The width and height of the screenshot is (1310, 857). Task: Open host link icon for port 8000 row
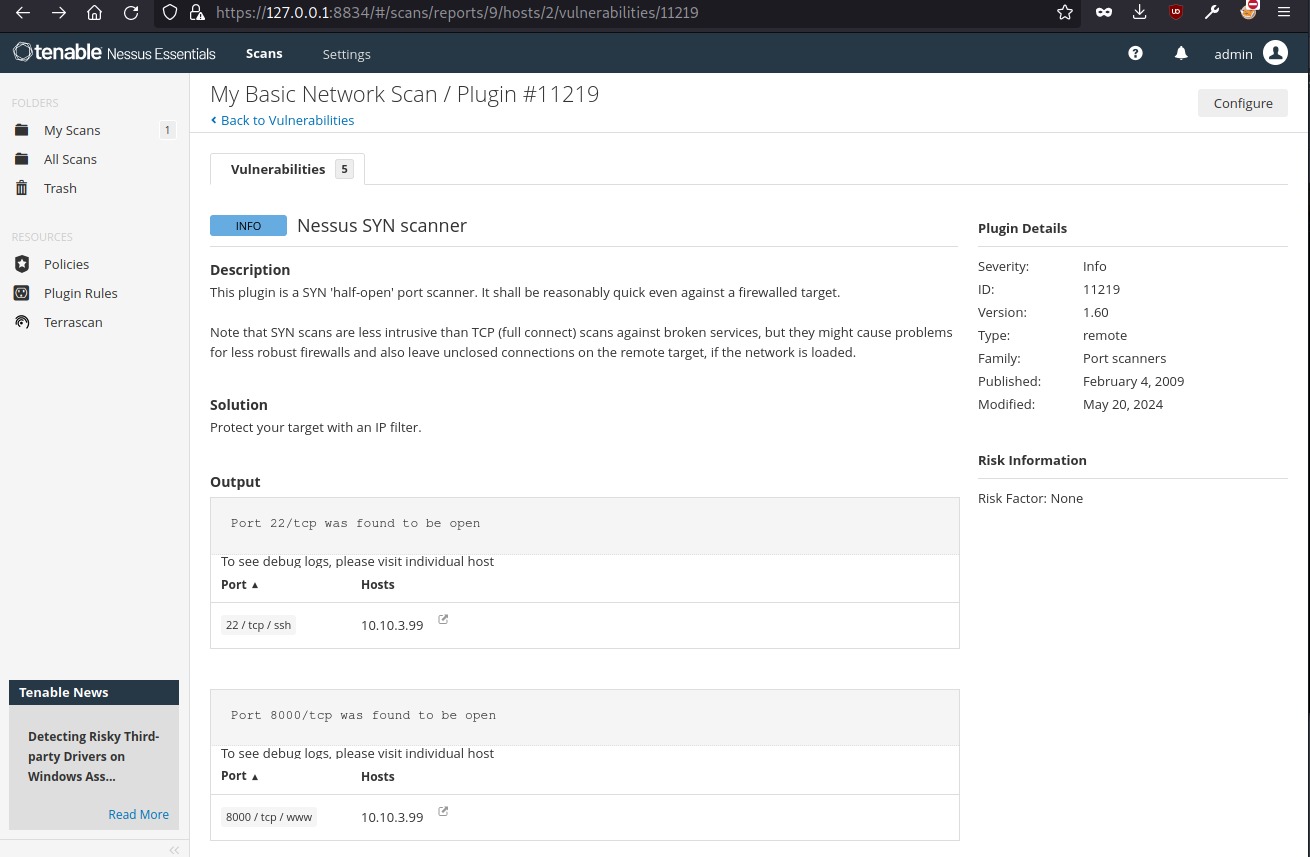click(443, 812)
